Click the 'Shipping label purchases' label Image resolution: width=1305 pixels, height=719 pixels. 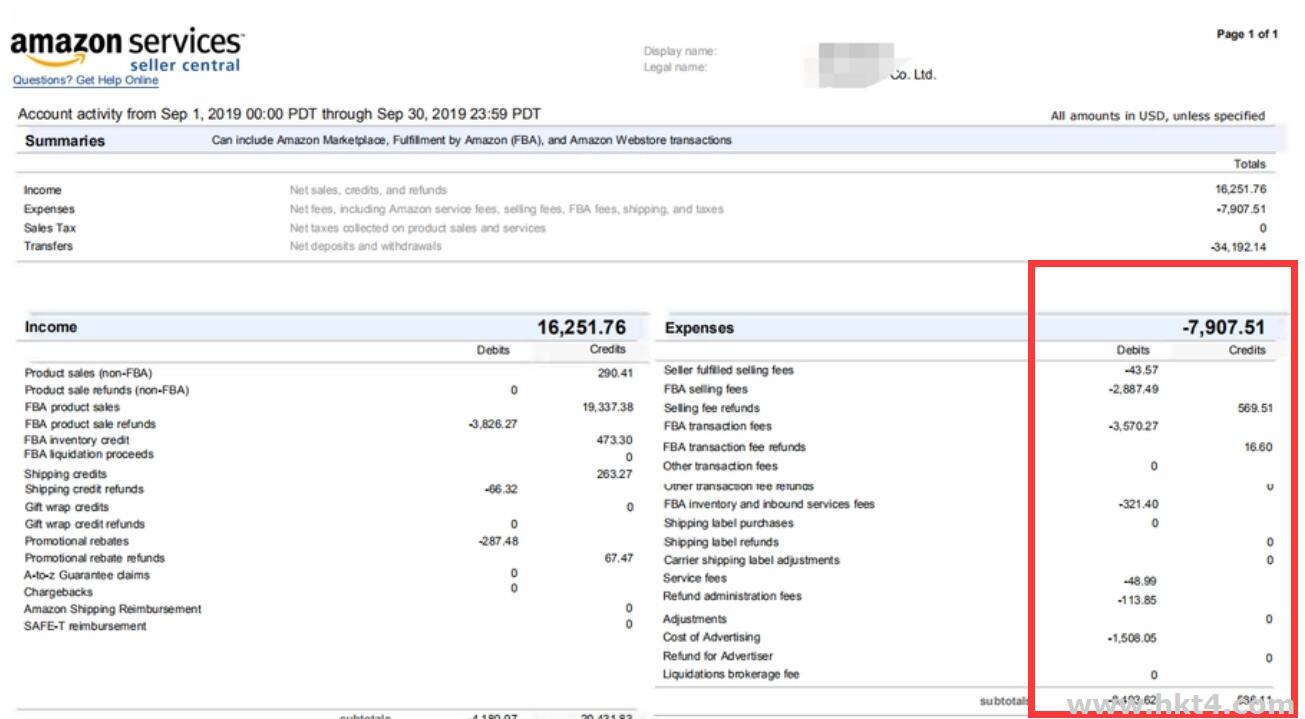click(x=728, y=523)
